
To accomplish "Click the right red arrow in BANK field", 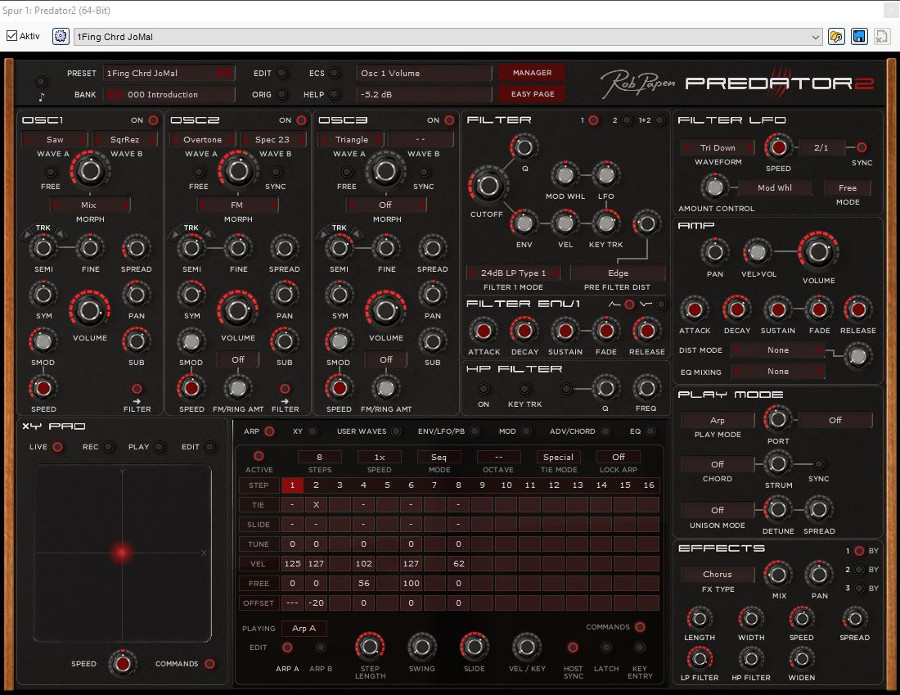I will [119, 94].
